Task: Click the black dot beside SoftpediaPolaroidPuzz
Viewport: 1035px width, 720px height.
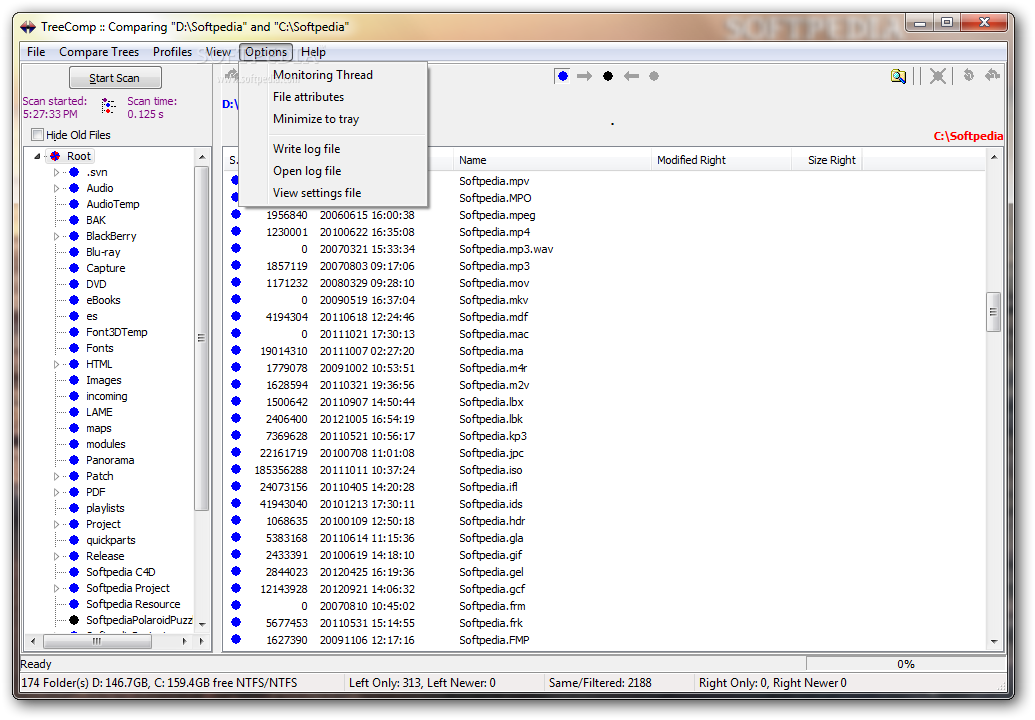Action: 74,620
